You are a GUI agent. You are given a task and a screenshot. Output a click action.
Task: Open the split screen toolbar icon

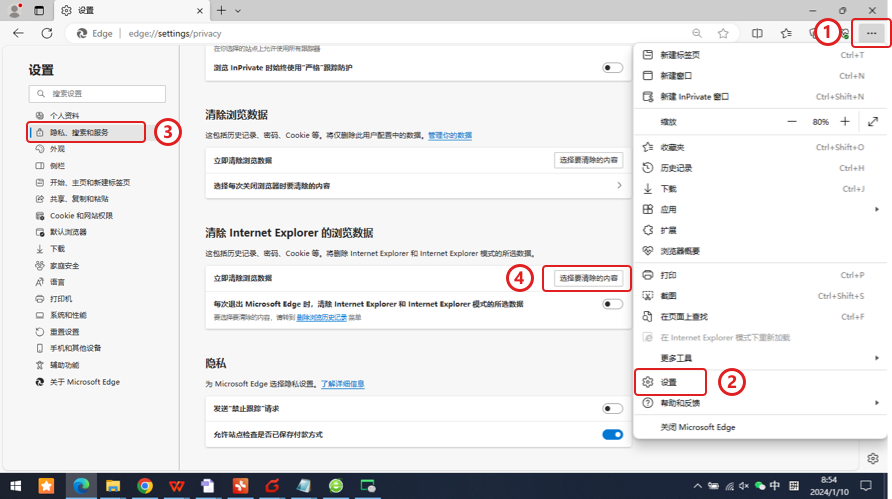[x=757, y=34]
